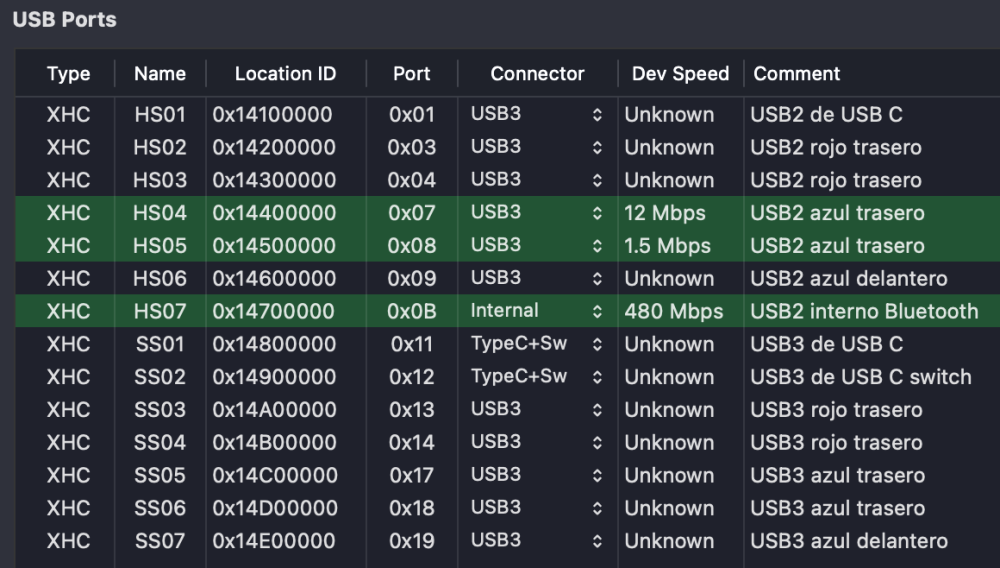Select port name SS06
1000x568 pixels.
coord(160,509)
